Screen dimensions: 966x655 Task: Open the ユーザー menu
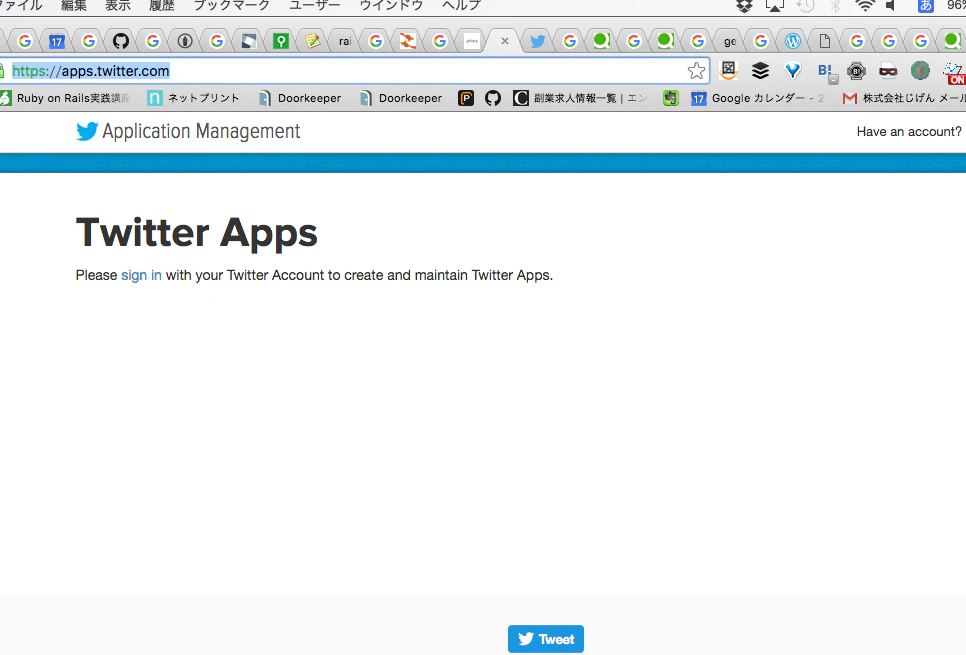[314, 6]
